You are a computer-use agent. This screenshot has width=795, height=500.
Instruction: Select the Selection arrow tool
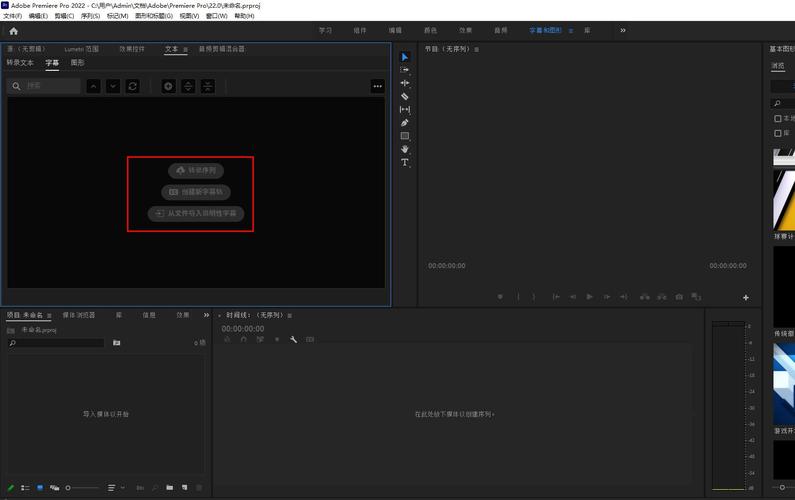tap(405, 57)
